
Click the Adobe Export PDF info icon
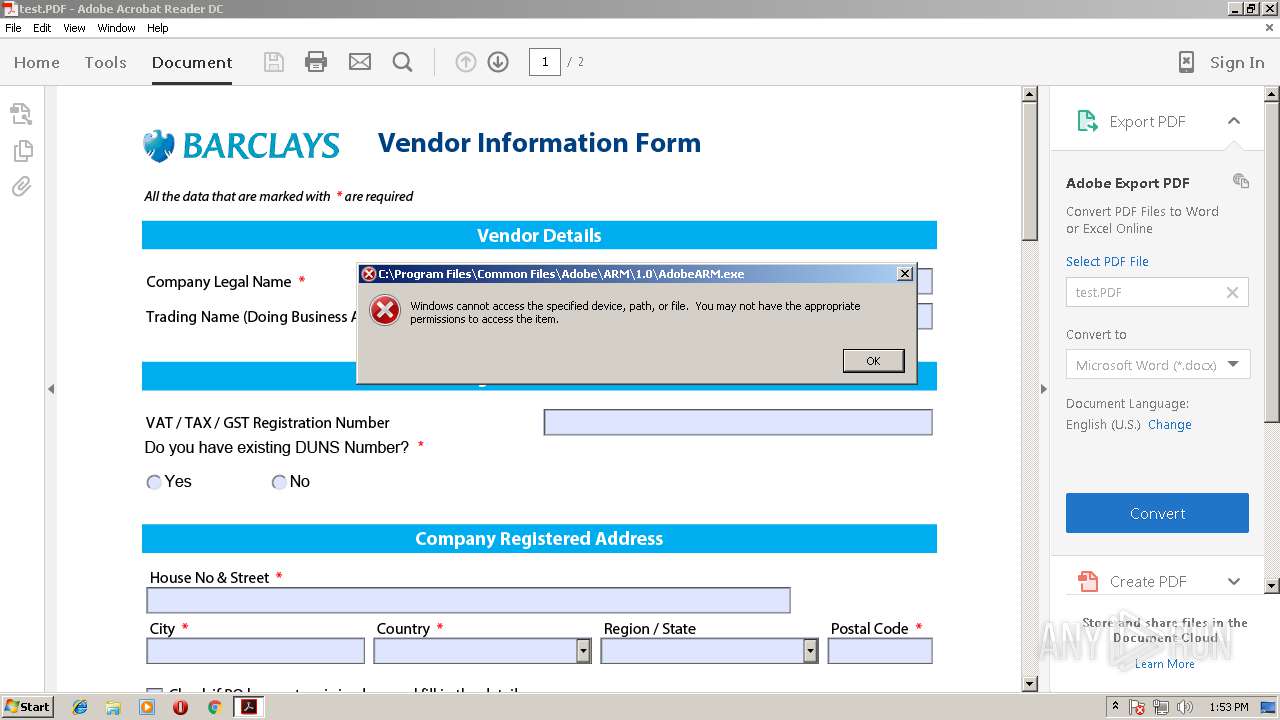[x=1241, y=181]
